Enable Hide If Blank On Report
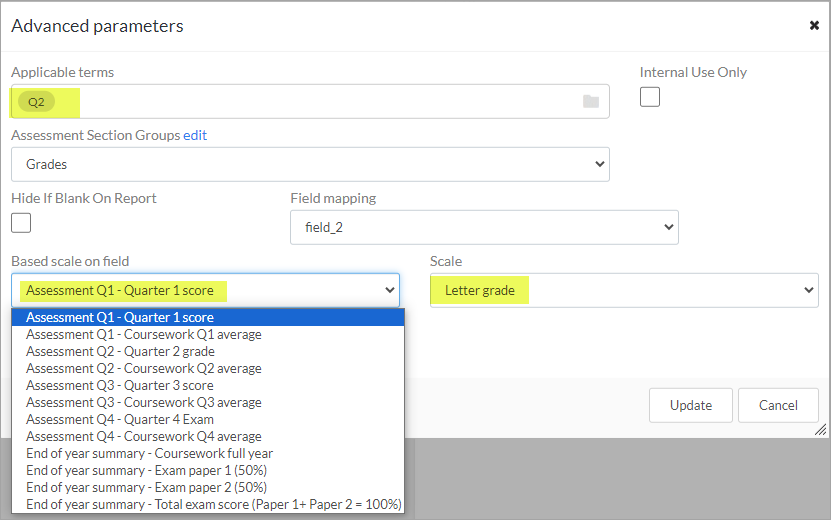Screen dimensions: 831x520 click(x=21, y=223)
